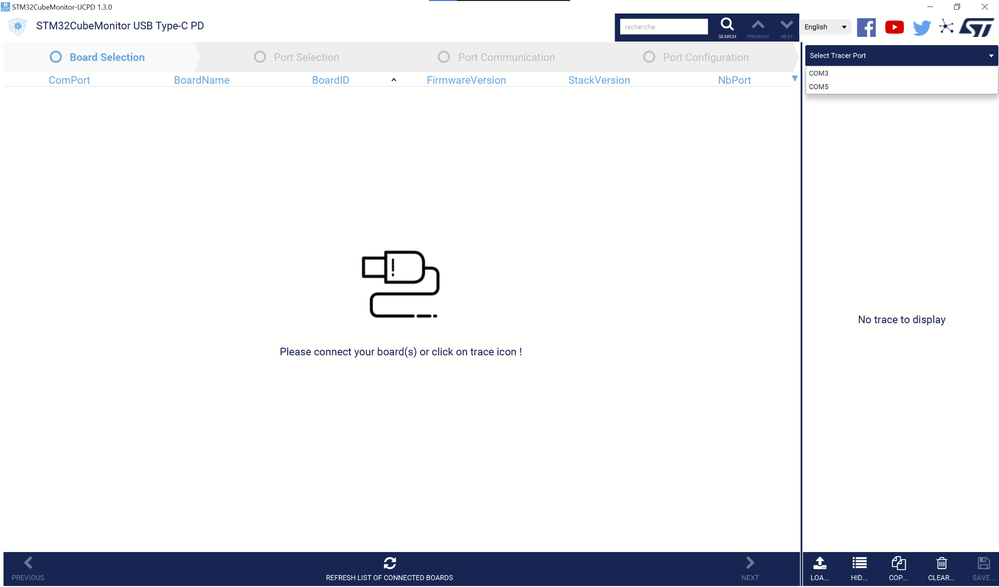
Task: Click the Port Configuration radio circle
Action: (x=649, y=57)
